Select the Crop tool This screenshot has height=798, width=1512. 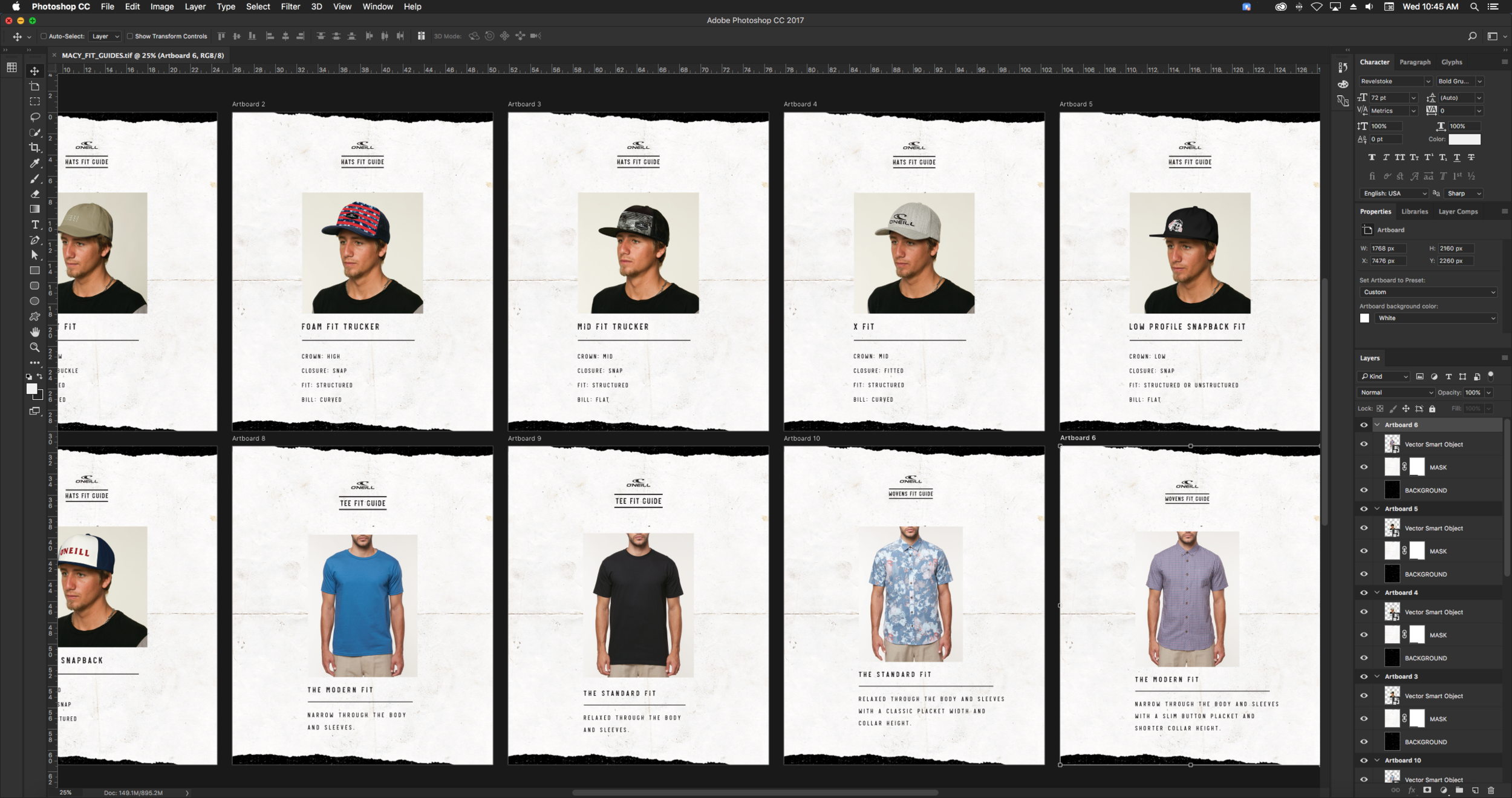click(34, 148)
